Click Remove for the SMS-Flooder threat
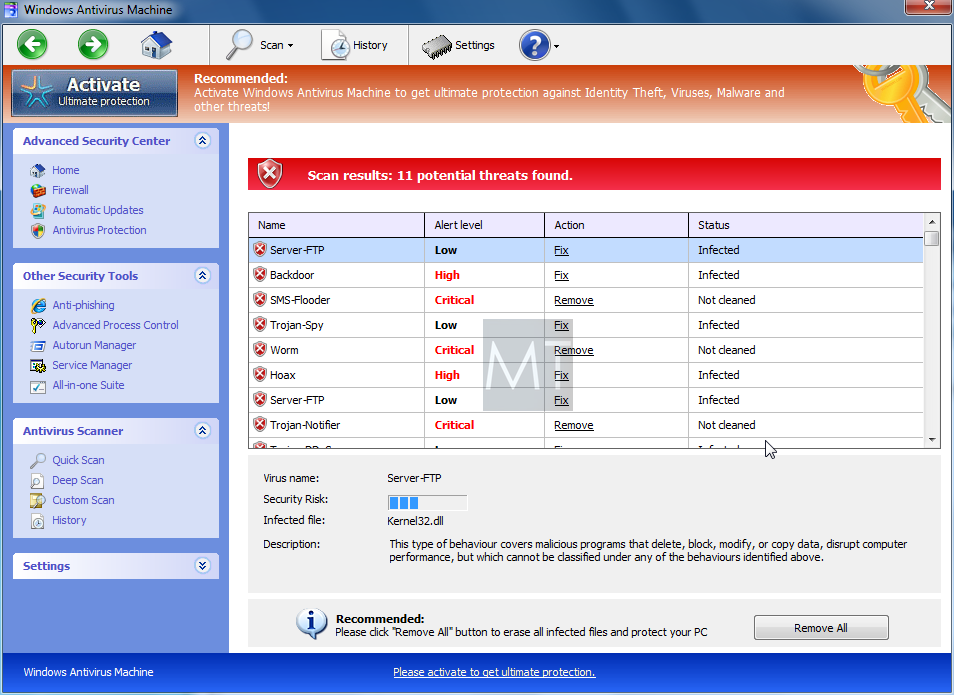954x695 pixels. click(574, 301)
